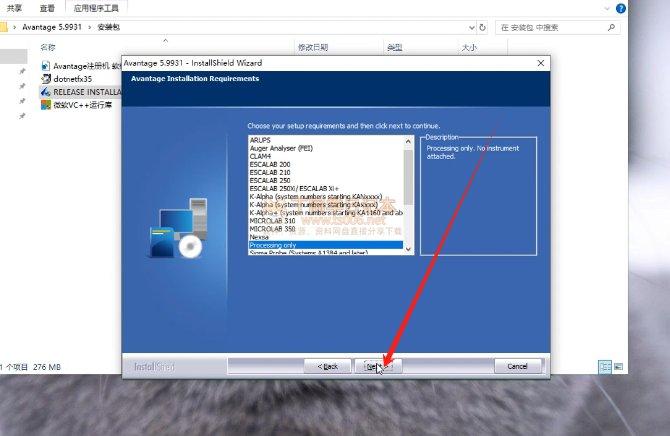
Task: Sort by 修改日期 column header
Action: [313, 47]
